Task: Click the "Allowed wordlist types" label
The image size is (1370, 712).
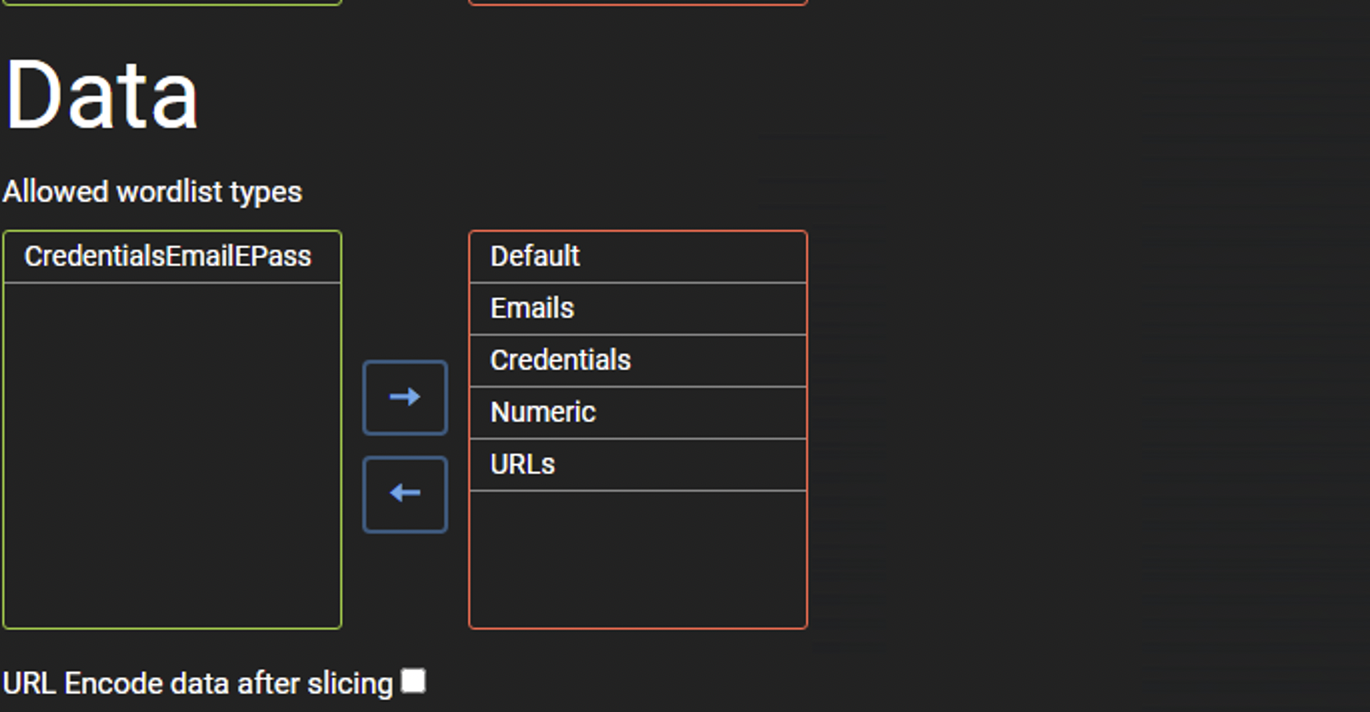Action: pyautogui.click(x=152, y=191)
